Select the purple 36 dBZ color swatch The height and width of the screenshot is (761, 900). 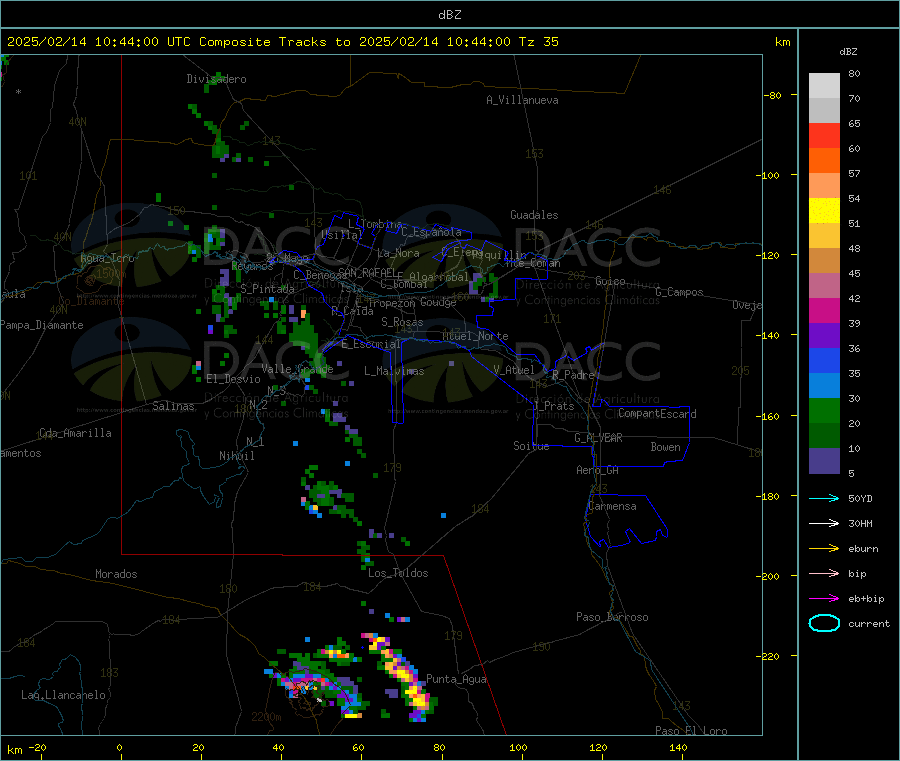824,336
